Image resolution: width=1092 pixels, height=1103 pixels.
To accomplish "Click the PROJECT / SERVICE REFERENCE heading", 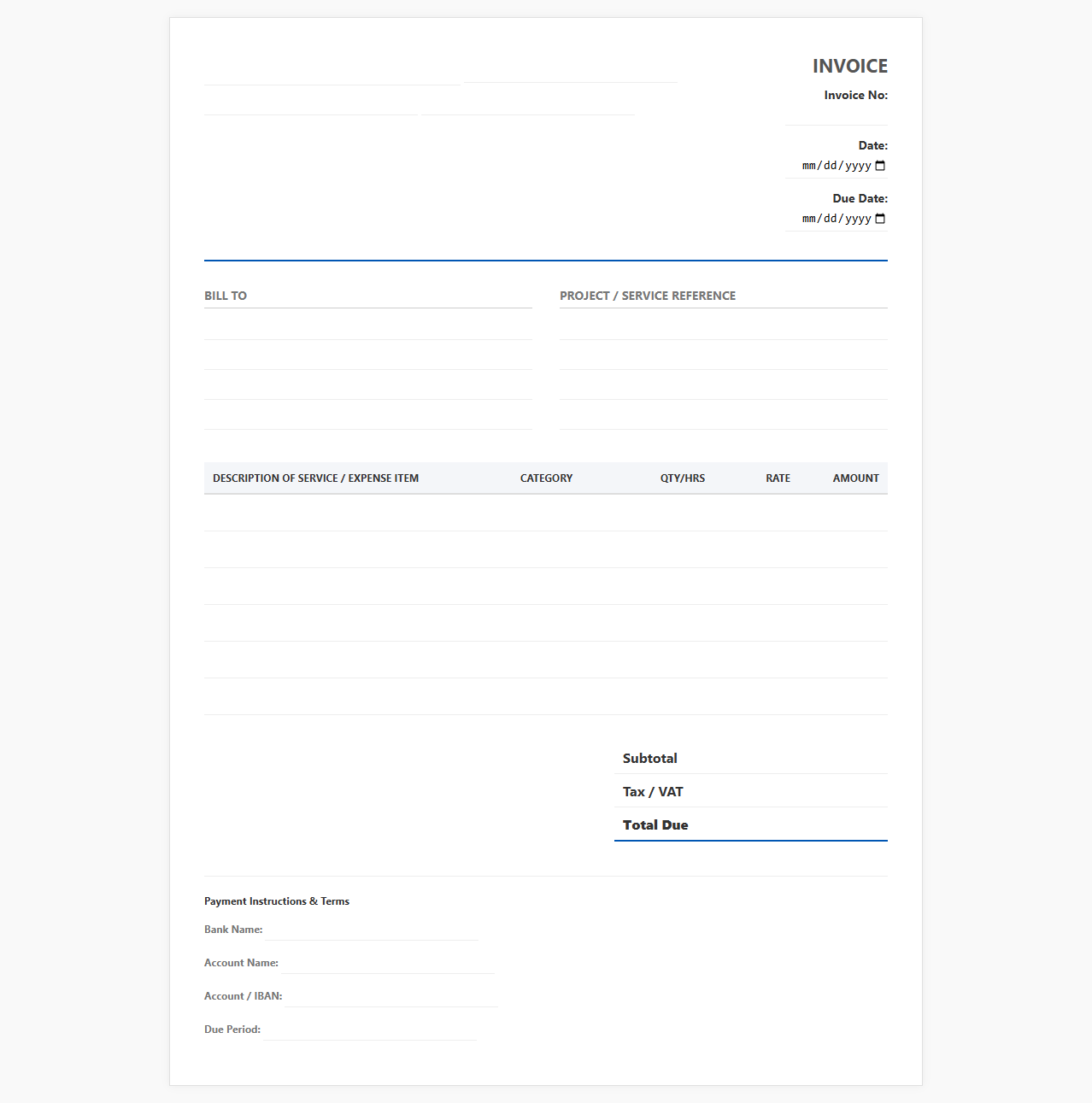I will coord(648,296).
